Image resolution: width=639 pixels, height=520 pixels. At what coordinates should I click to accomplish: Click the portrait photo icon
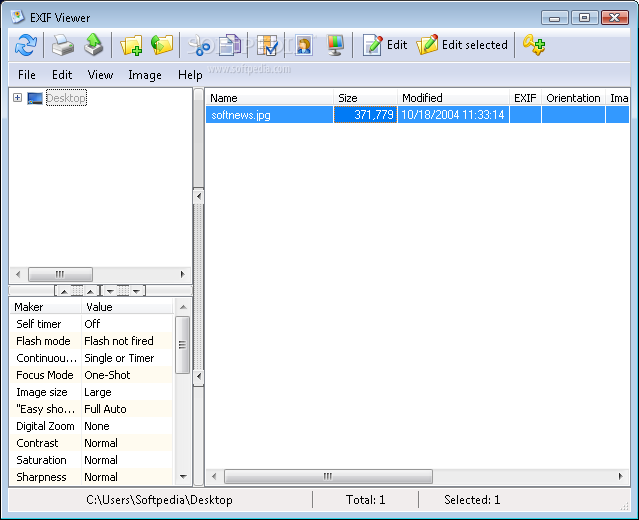coord(304,45)
